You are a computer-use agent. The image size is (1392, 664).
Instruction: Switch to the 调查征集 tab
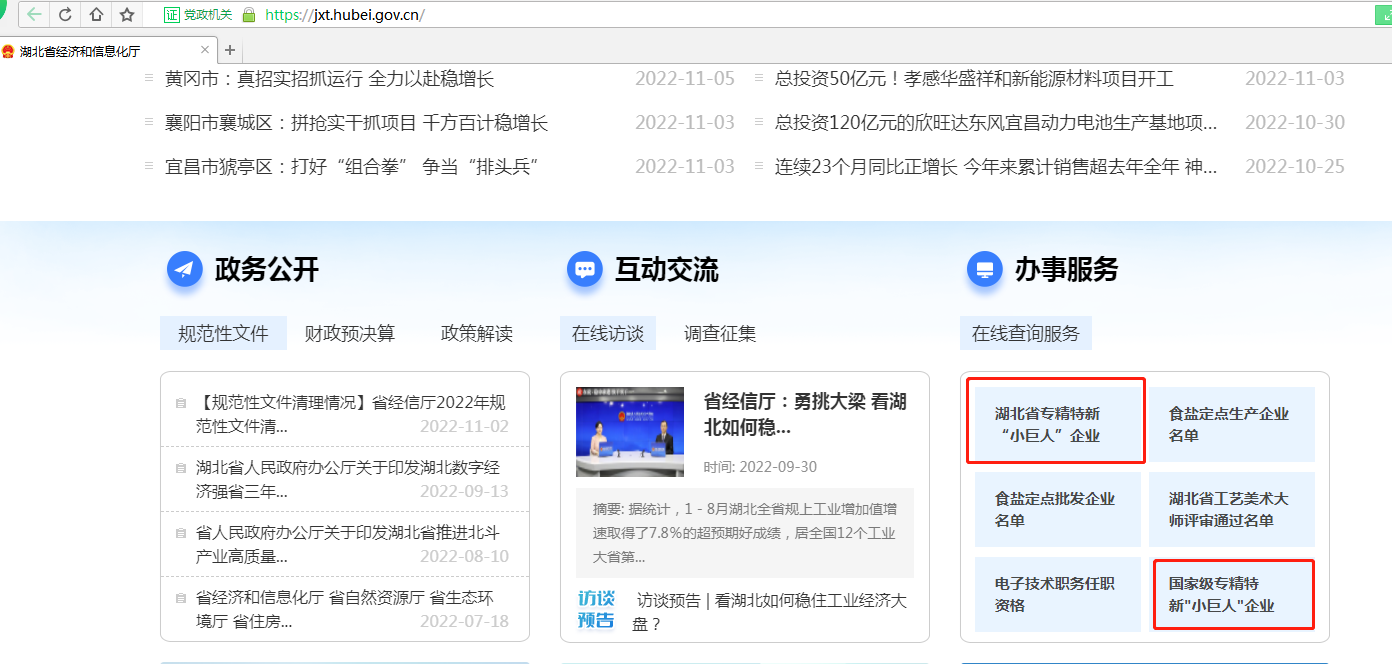(720, 334)
